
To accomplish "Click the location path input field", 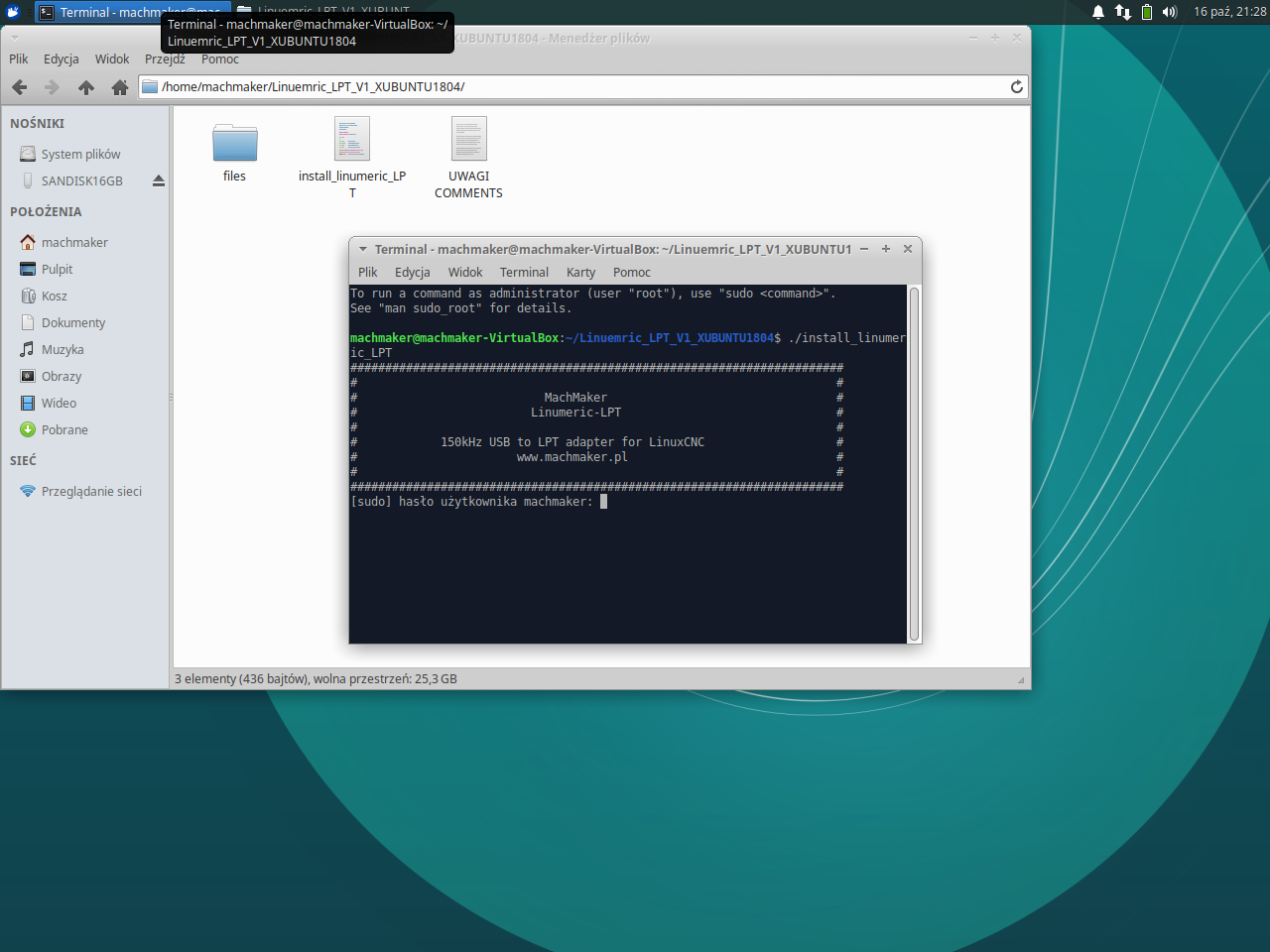I will (575, 87).
